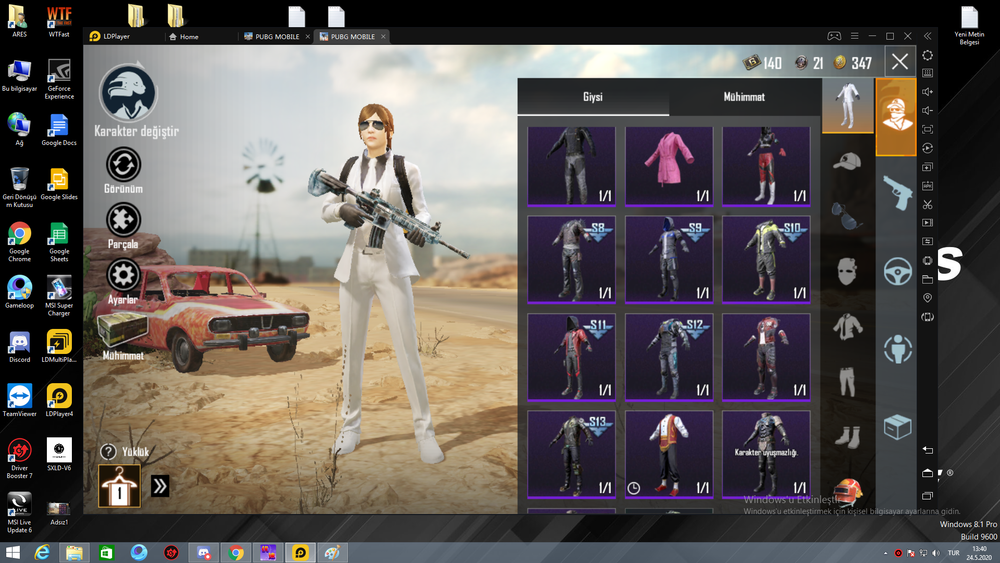The image size is (1000, 563).
Task: Open Chrome in the taskbar
Action: [x=236, y=552]
